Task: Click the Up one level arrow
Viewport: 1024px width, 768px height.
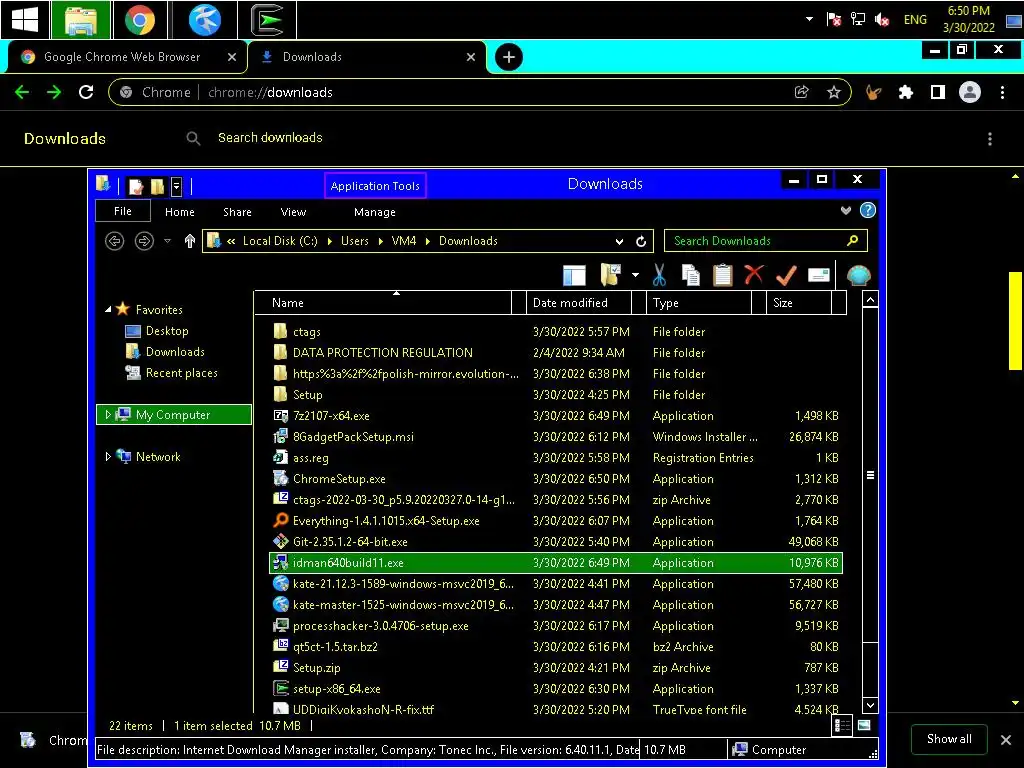Action: click(189, 241)
